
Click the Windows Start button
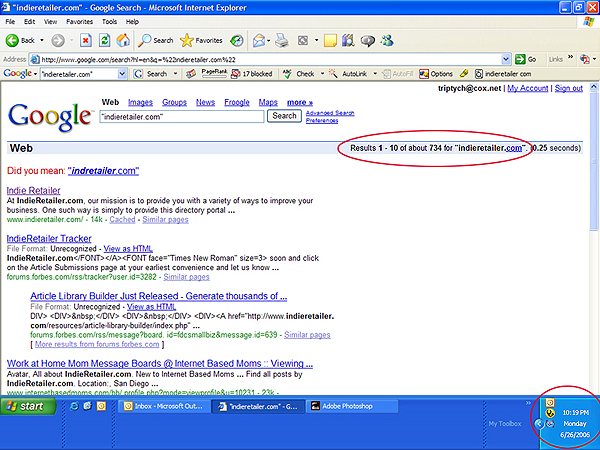coord(27,407)
